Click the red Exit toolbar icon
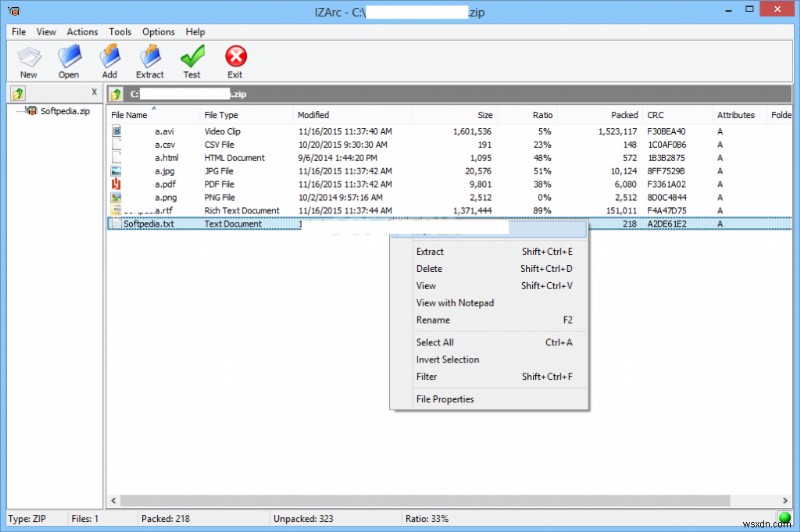Viewport: 800px width, 532px height. click(236, 56)
